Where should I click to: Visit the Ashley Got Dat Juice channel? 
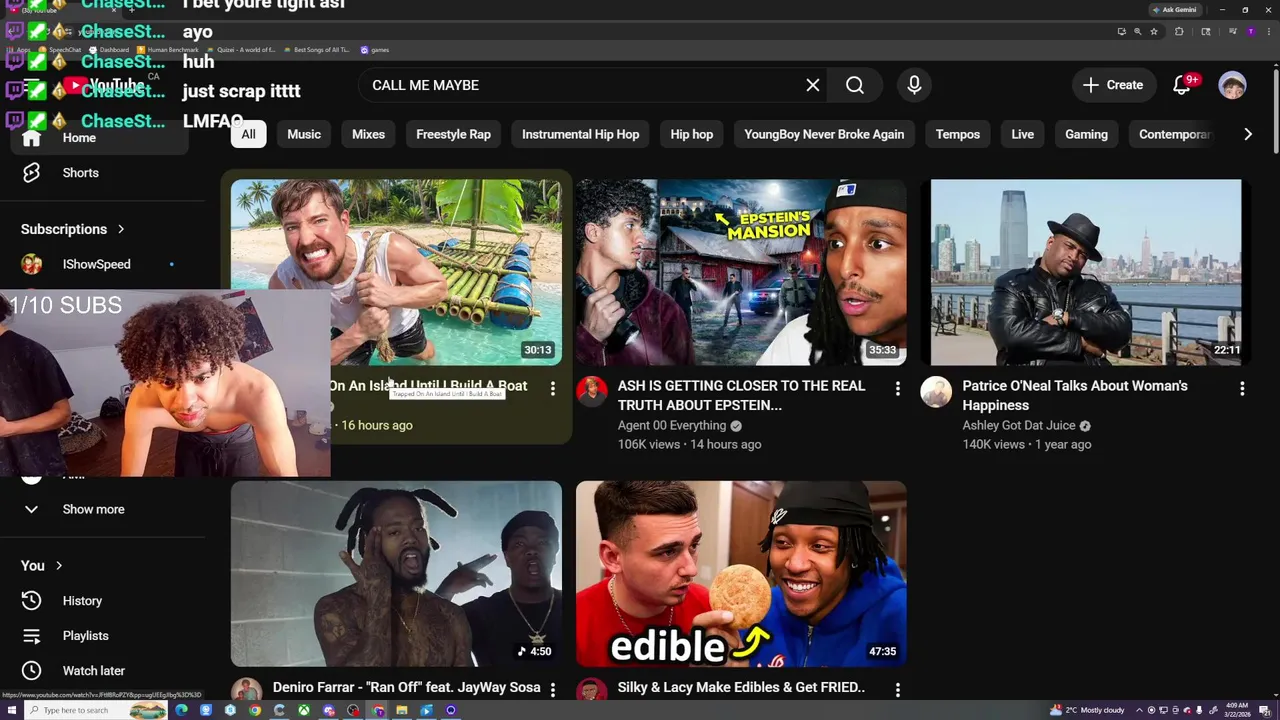tap(1019, 425)
